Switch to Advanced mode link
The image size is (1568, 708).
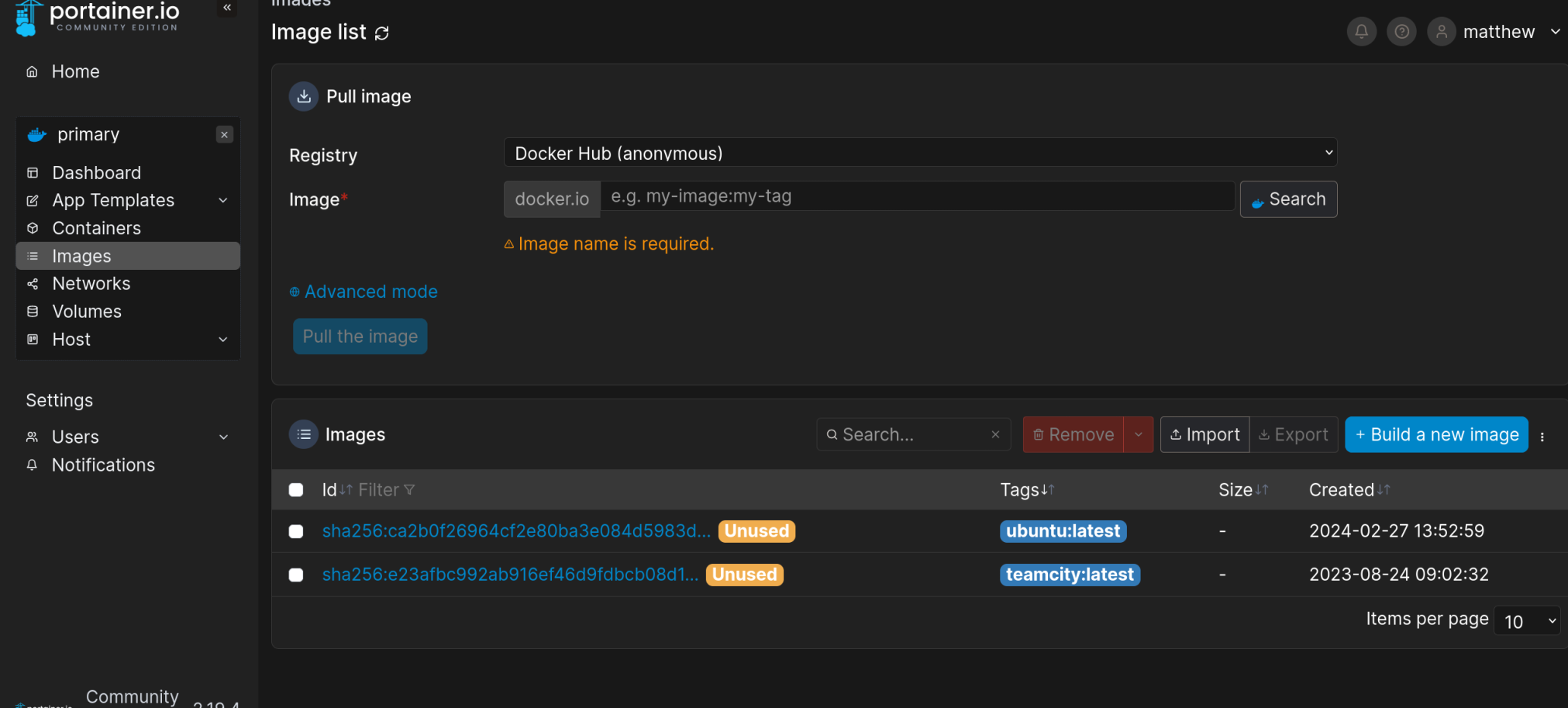point(364,292)
